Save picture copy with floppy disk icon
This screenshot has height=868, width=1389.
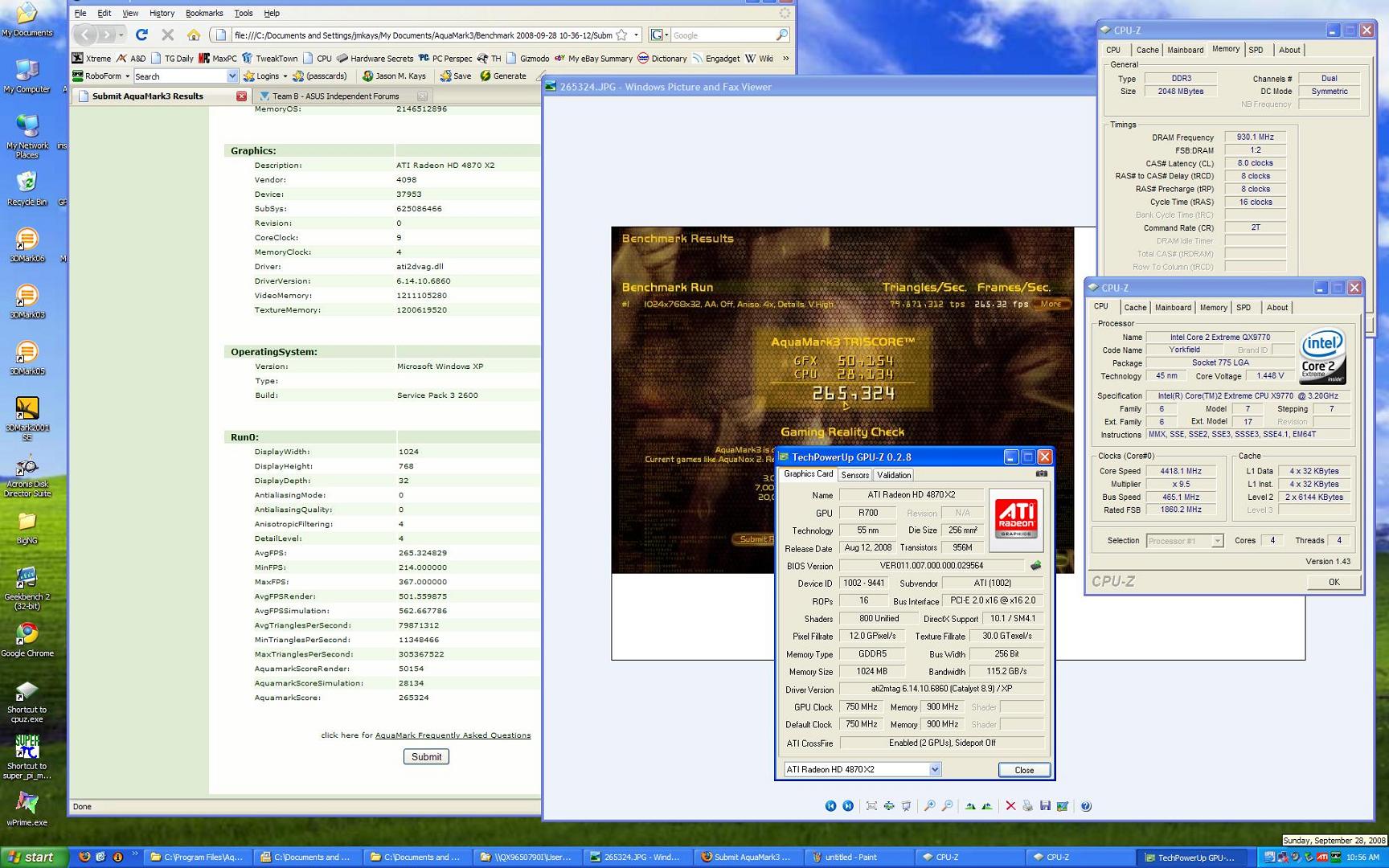pyautogui.click(x=1045, y=806)
